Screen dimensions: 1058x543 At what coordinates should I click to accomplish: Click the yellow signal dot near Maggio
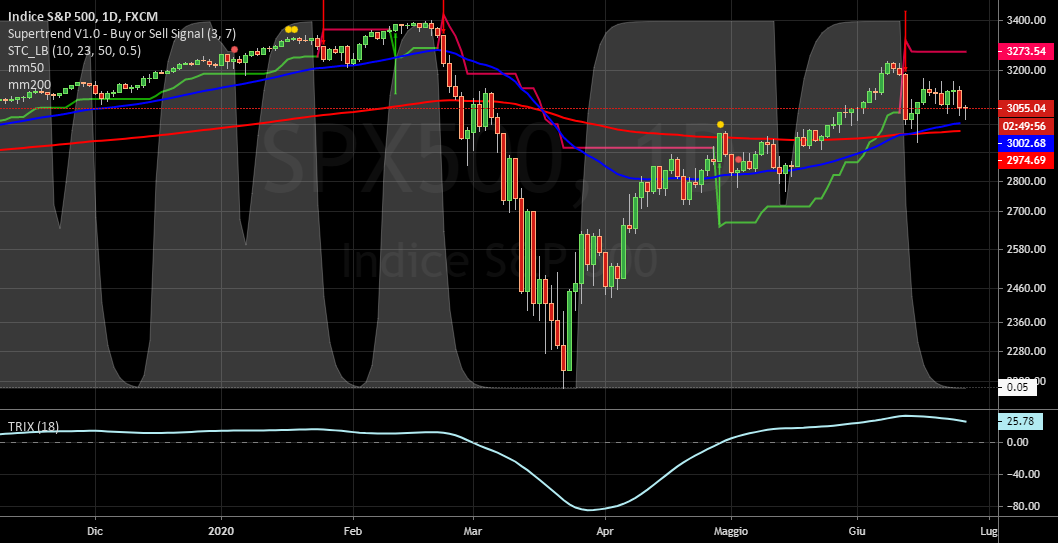(721, 124)
